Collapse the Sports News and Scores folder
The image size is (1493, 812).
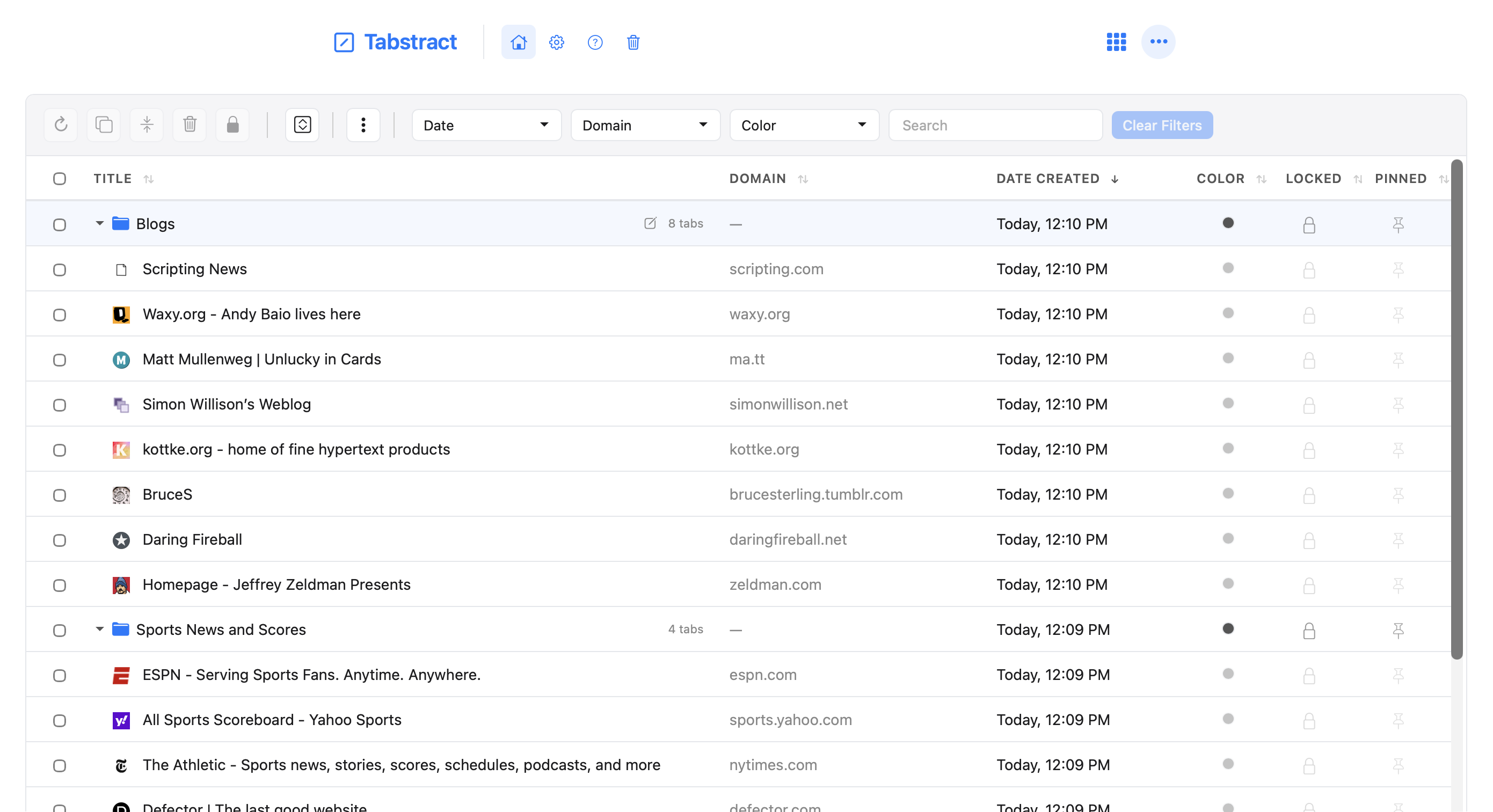(x=100, y=629)
